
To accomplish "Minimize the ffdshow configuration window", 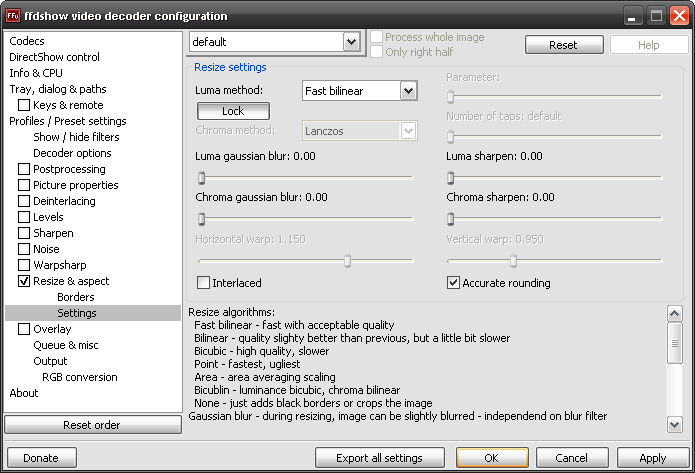I will 633,16.
